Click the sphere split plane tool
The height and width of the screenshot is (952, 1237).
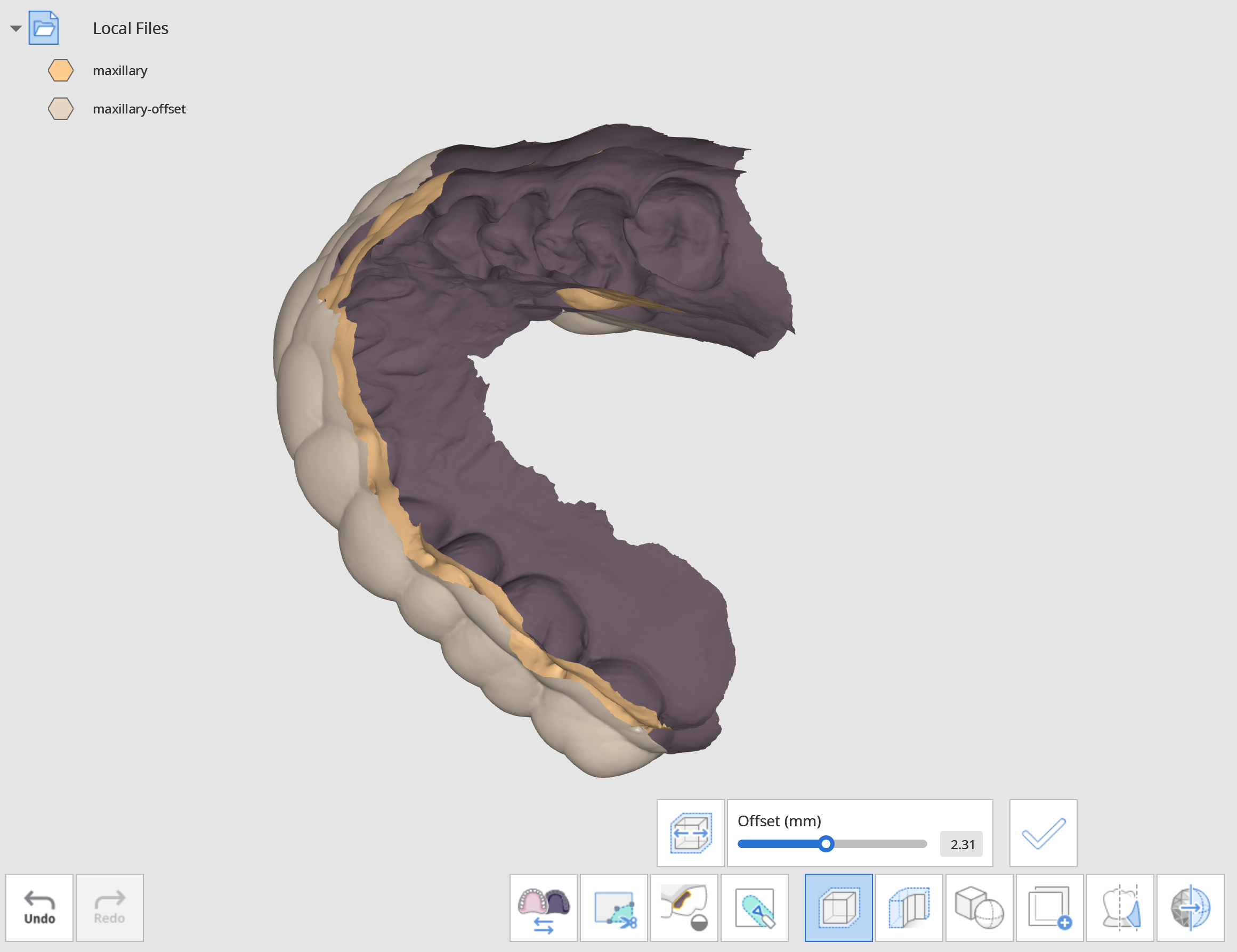click(1190, 907)
